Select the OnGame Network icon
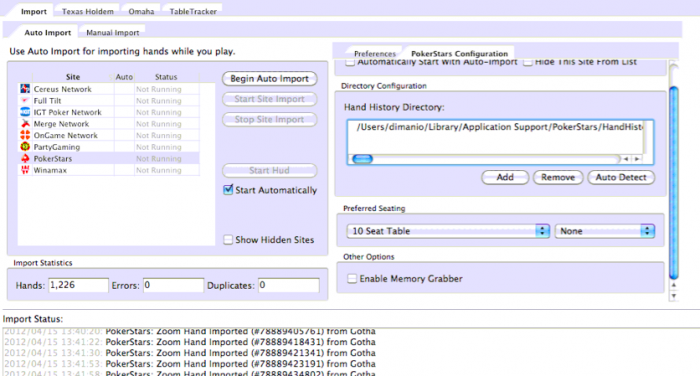 (x=25, y=135)
